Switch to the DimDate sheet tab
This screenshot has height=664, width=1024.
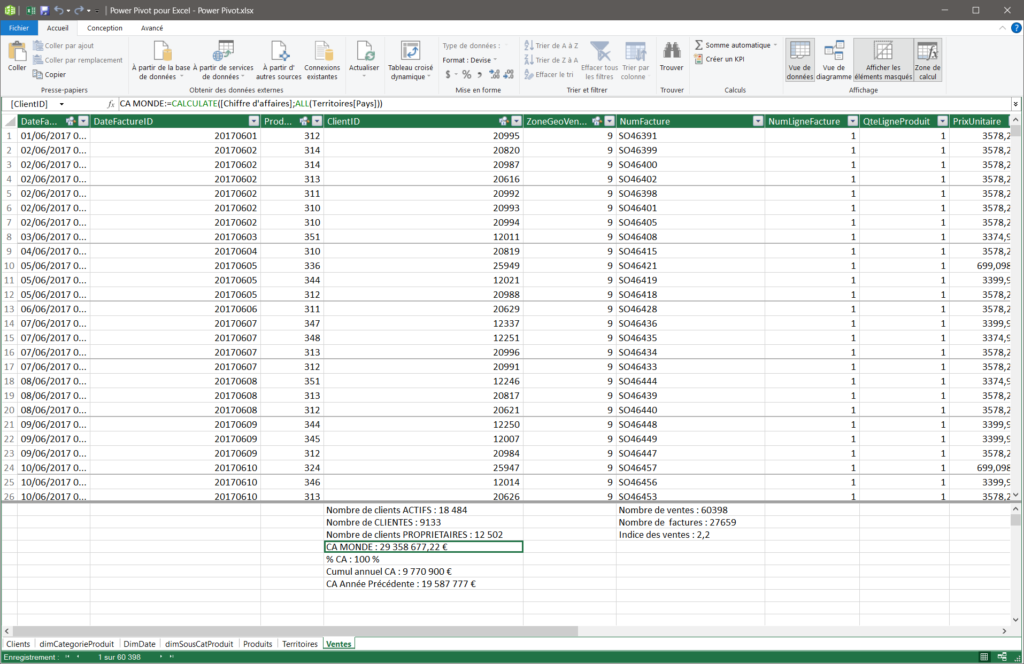[139, 644]
